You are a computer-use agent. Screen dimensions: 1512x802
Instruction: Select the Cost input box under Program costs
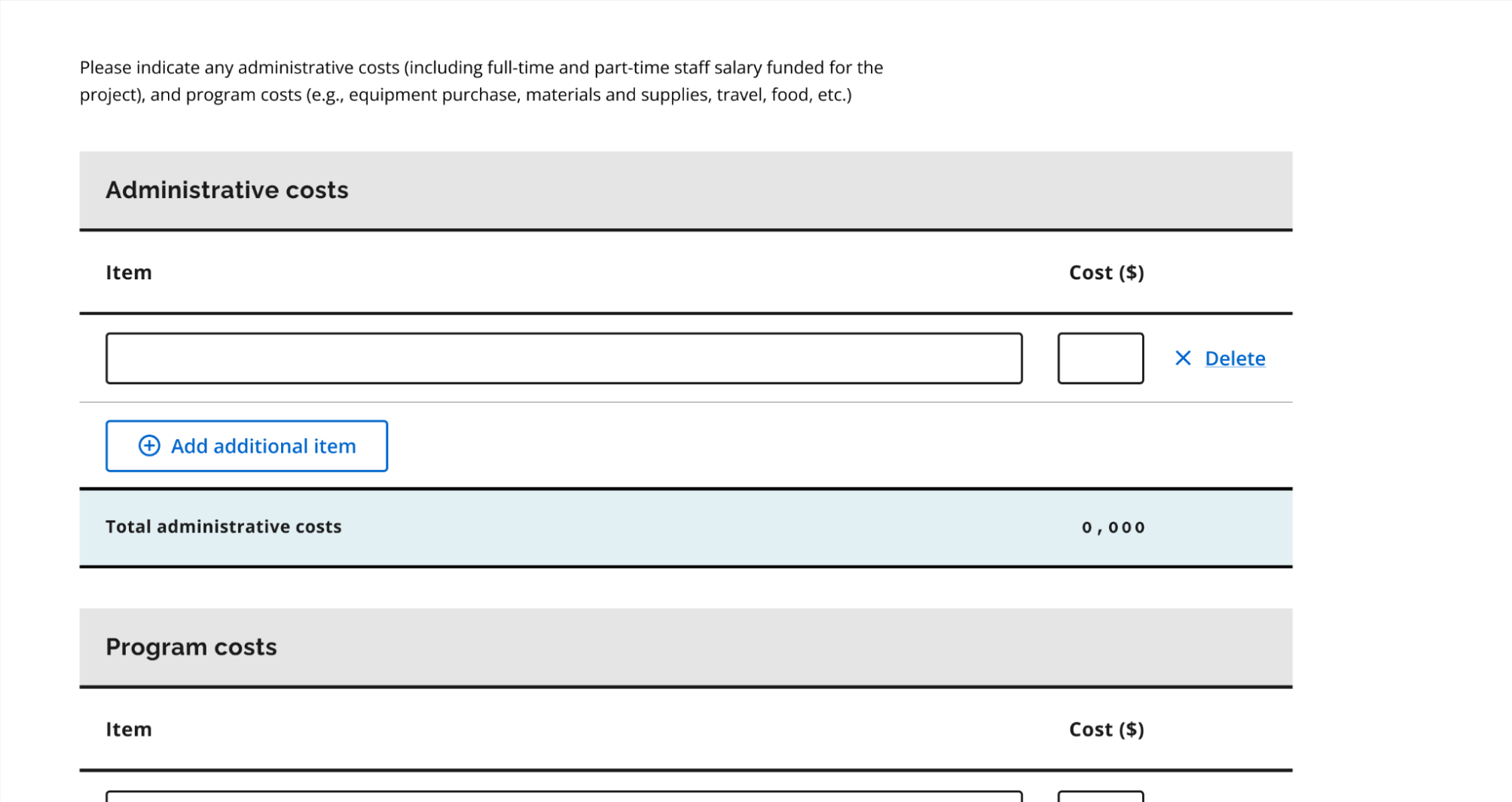tap(1101, 797)
